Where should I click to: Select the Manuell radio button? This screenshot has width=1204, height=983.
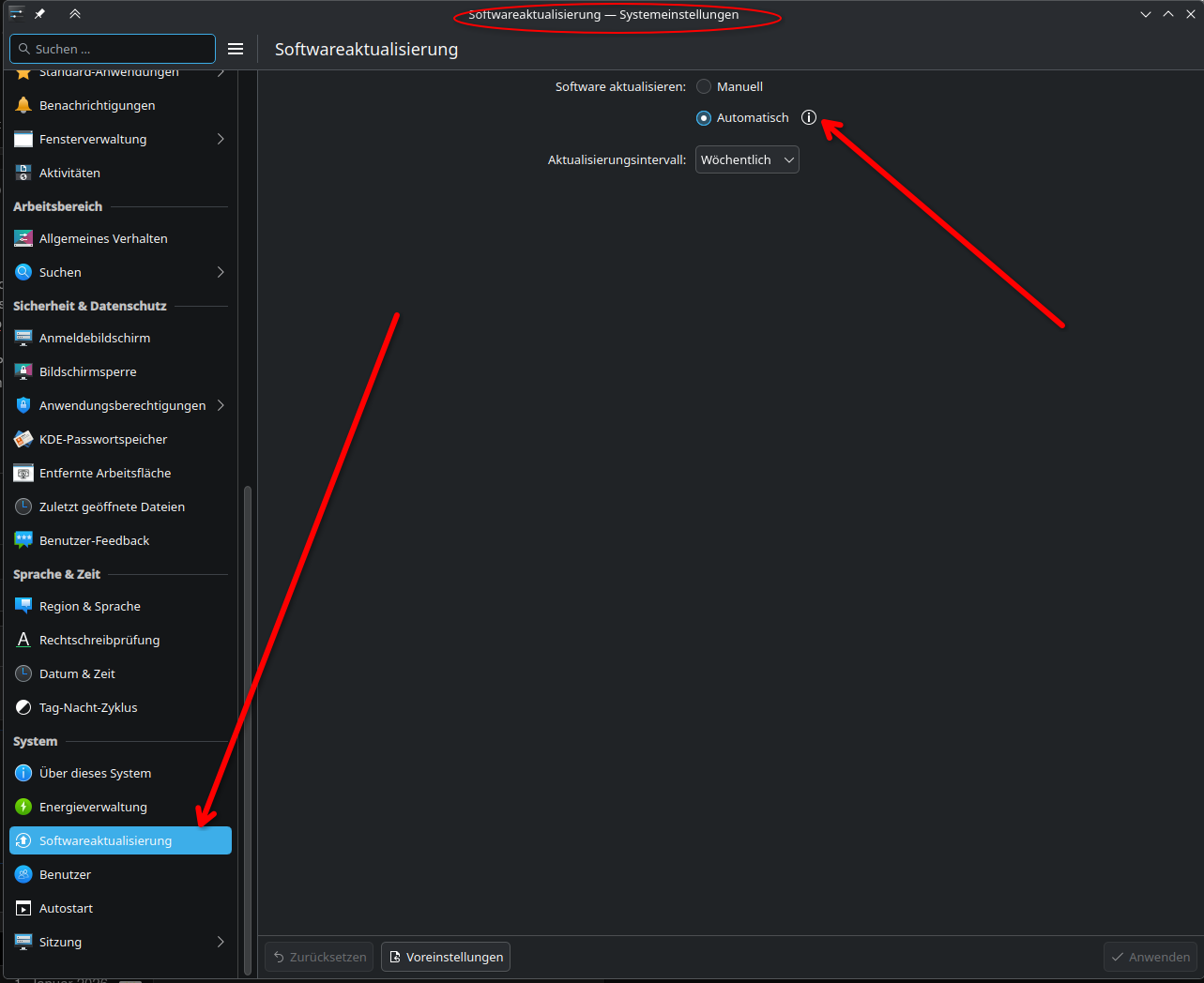[704, 86]
